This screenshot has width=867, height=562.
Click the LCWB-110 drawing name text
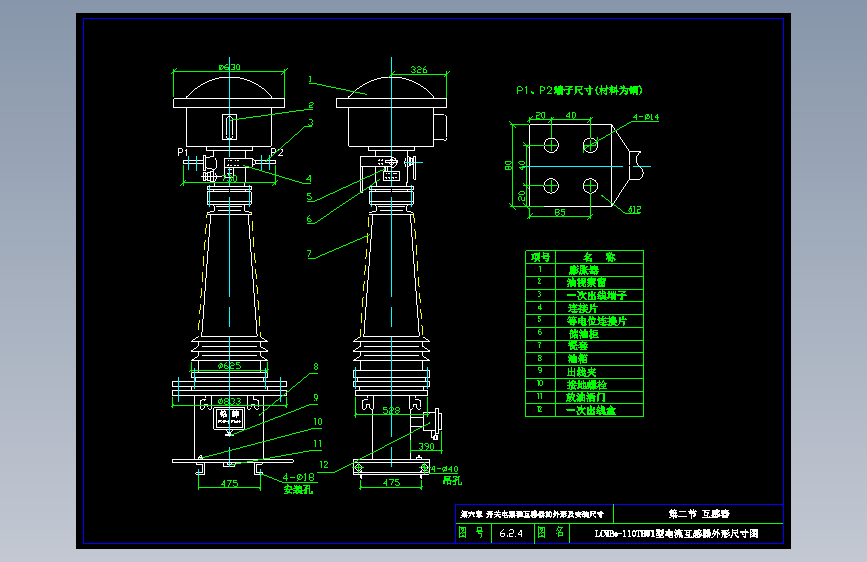(676, 533)
